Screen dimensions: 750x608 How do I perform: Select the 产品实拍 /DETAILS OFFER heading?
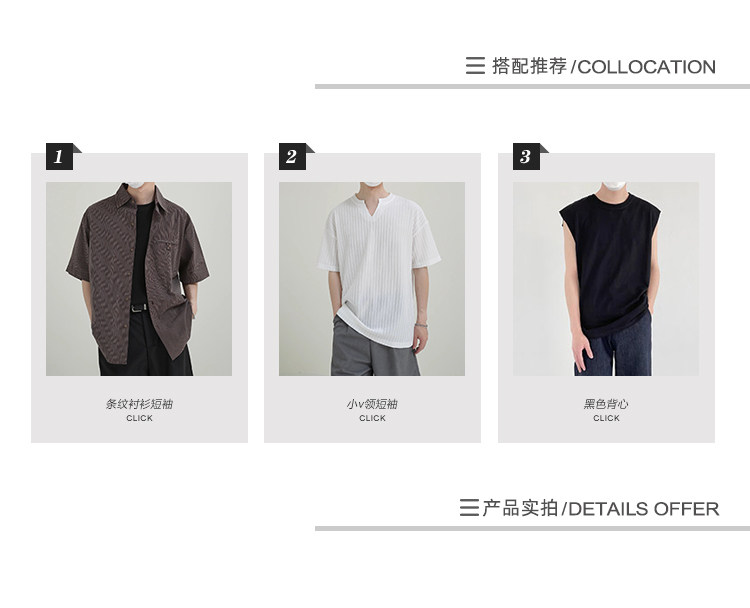pos(601,508)
